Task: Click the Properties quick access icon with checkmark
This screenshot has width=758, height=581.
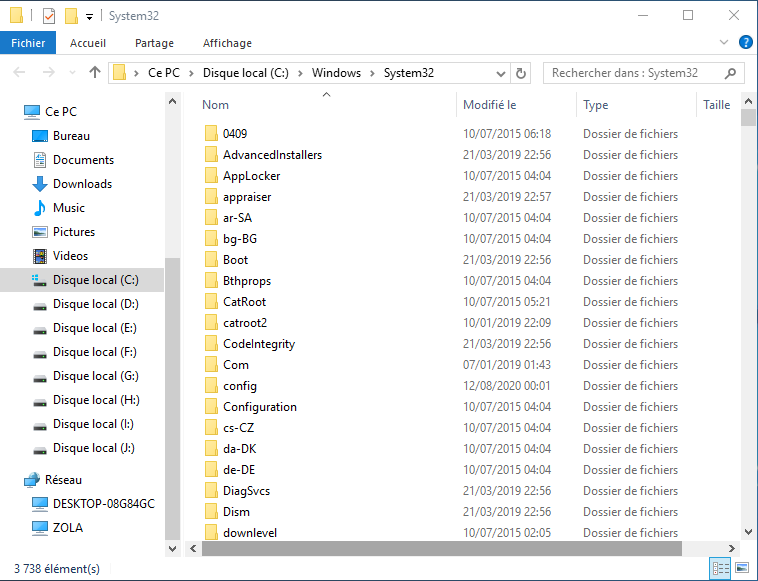Action: [x=49, y=16]
